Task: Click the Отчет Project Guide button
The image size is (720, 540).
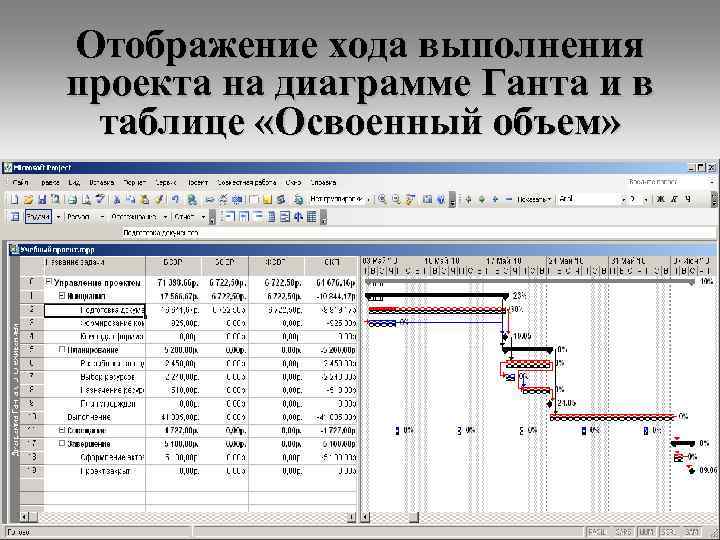Action: pyautogui.click(x=185, y=217)
